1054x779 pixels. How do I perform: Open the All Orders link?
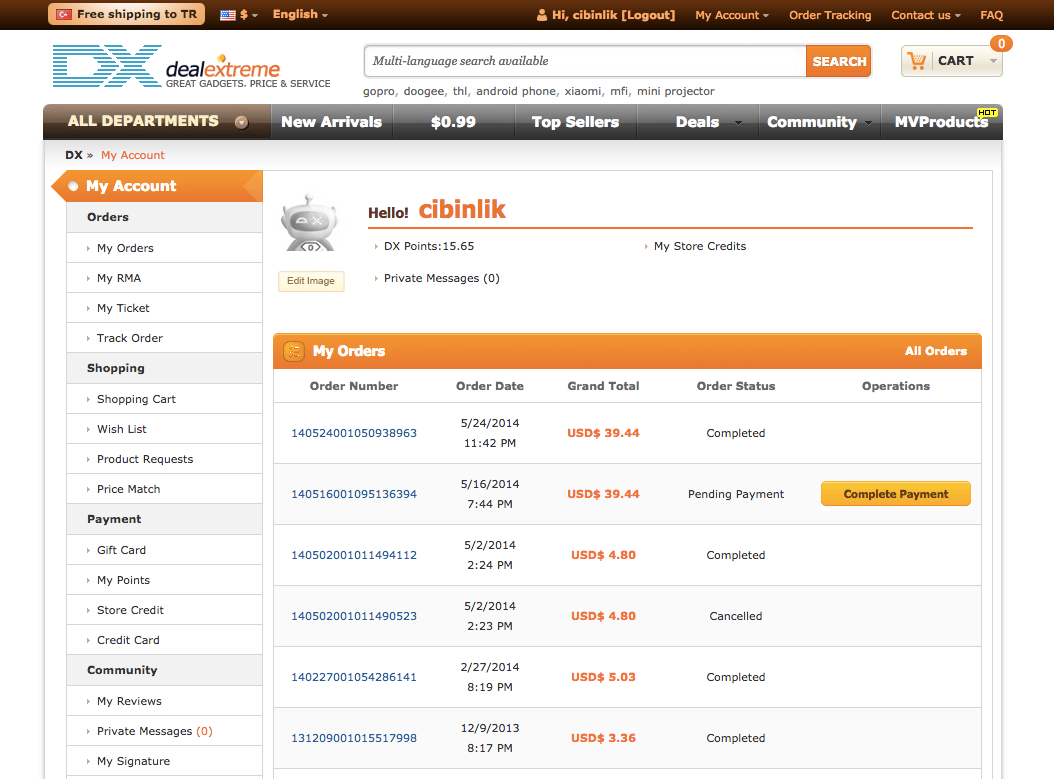(x=935, y=351)
